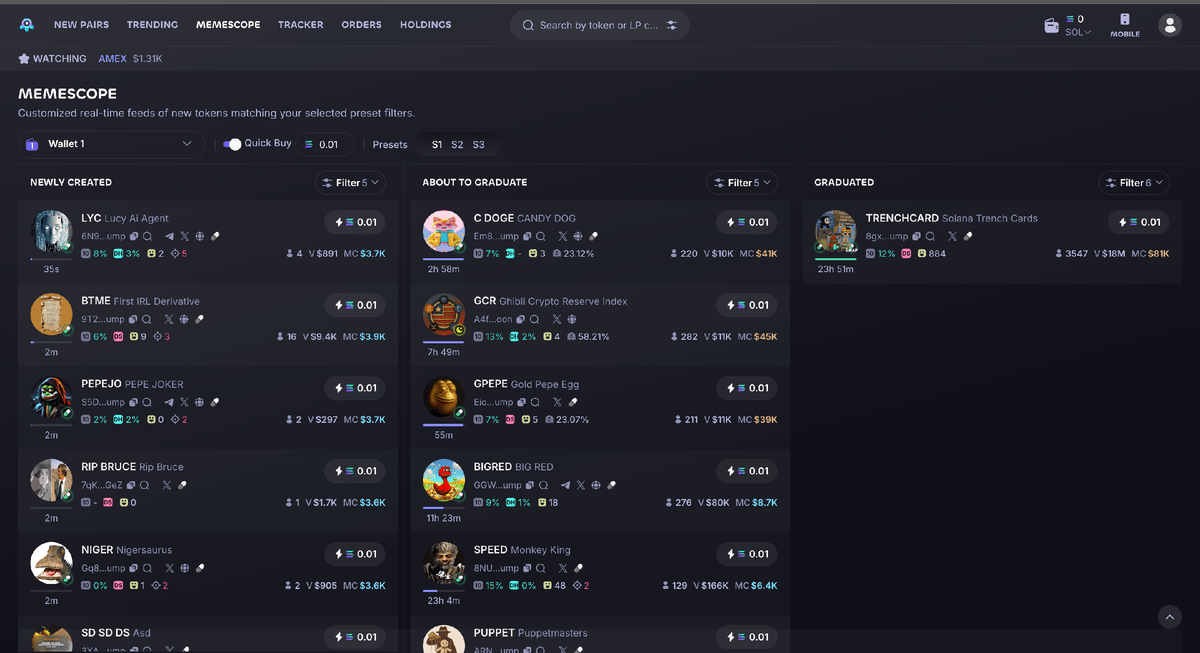Open Telegram link for BIGRED
Viewport: 1200px width, 653px height.
click(x=566, y=485)
